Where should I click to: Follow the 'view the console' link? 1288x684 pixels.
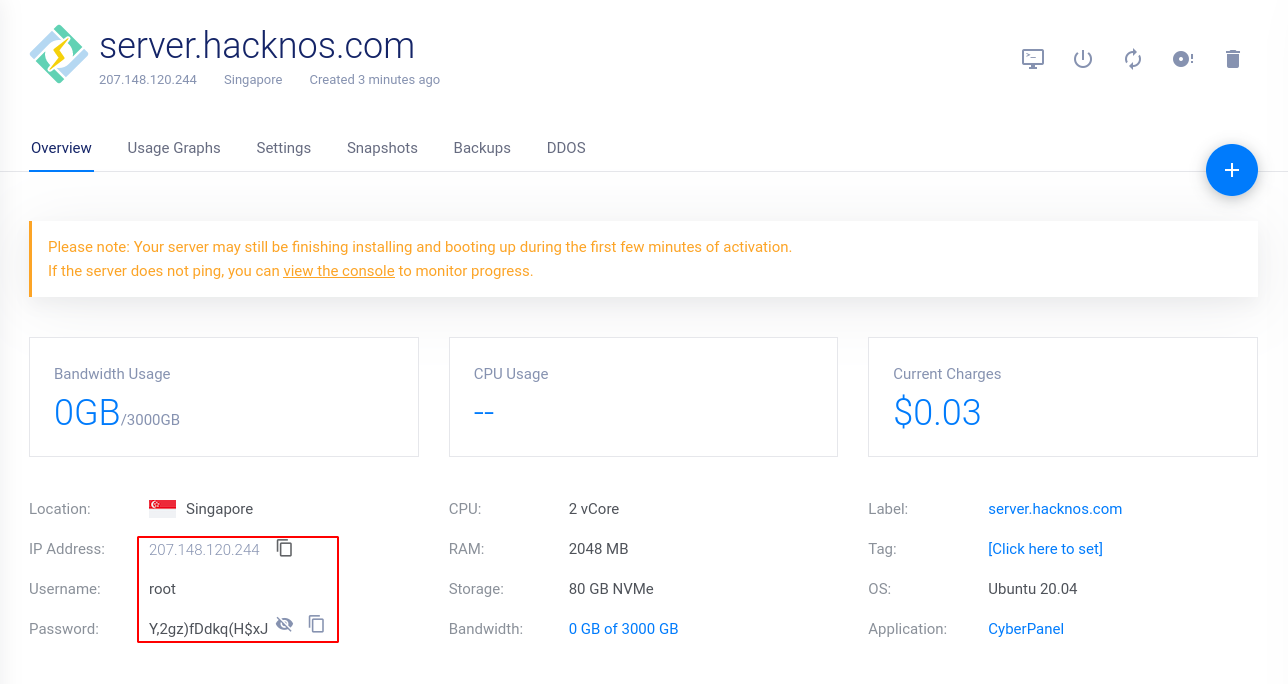tap(339, 271)
